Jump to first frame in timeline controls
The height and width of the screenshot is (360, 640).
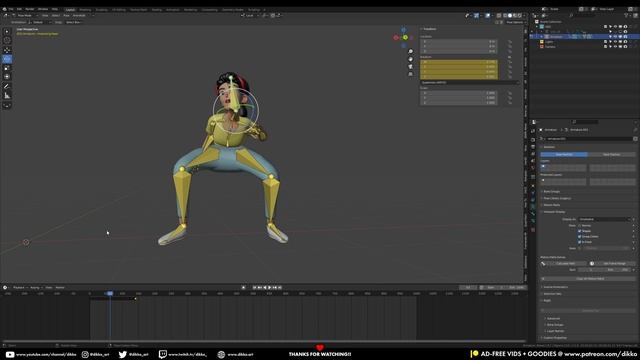254,287
